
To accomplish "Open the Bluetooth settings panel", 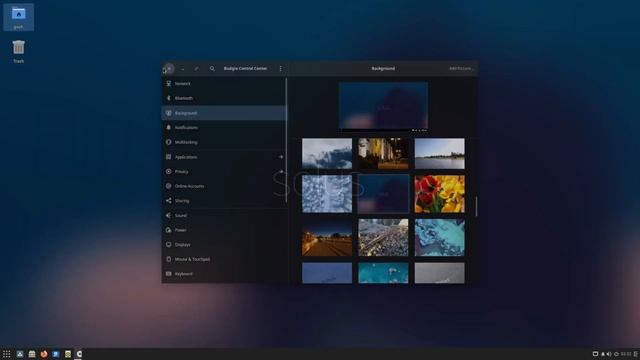I will coord(224,98).
